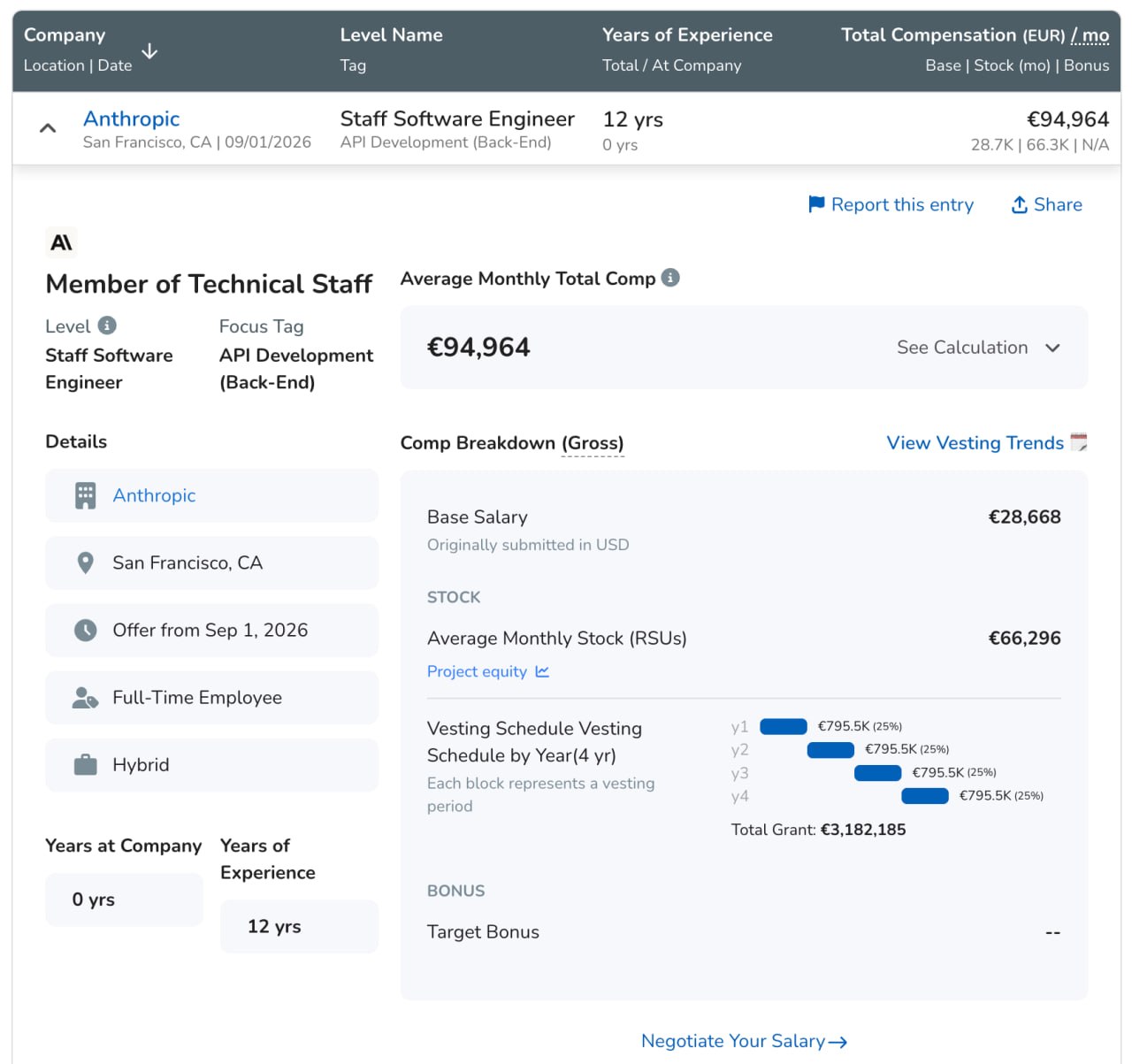This screenshot has height=1064, width=1132.
Task: Open the Project equity link
Action: pyautogui.click(x=477, y=671)
